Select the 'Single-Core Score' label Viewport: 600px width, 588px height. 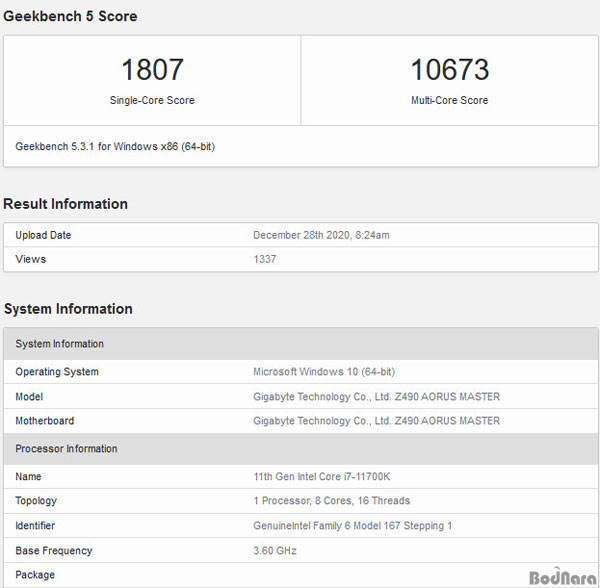(x=152, y=100)
